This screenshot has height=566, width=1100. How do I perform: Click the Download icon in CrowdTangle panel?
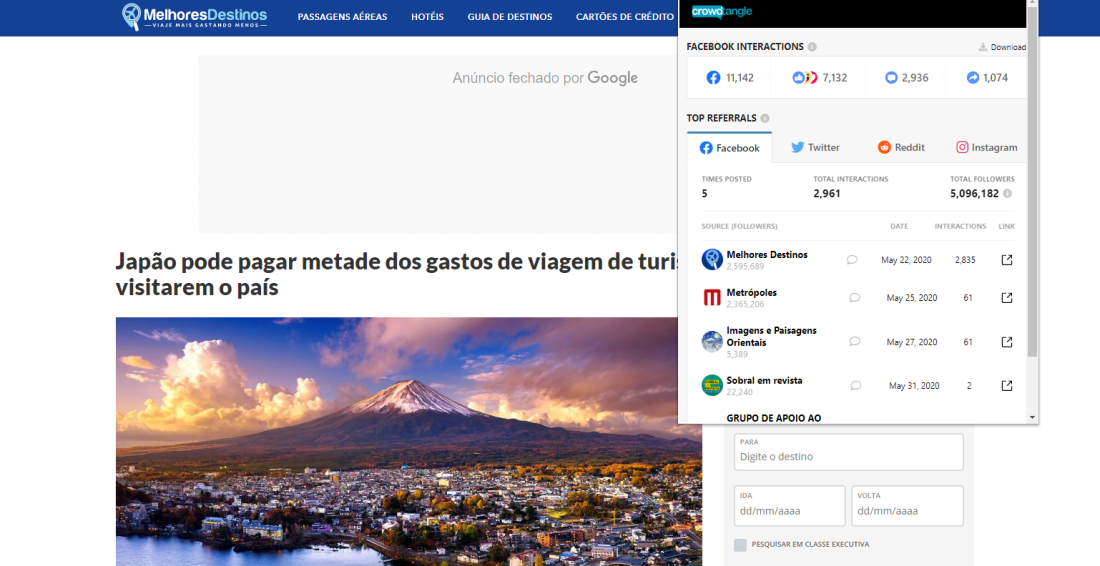click(983, 47)
